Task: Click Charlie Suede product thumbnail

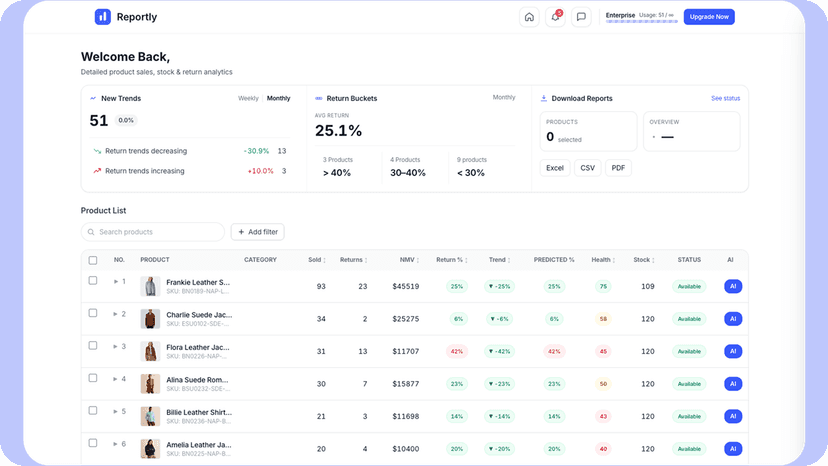Action: (150, 319)
